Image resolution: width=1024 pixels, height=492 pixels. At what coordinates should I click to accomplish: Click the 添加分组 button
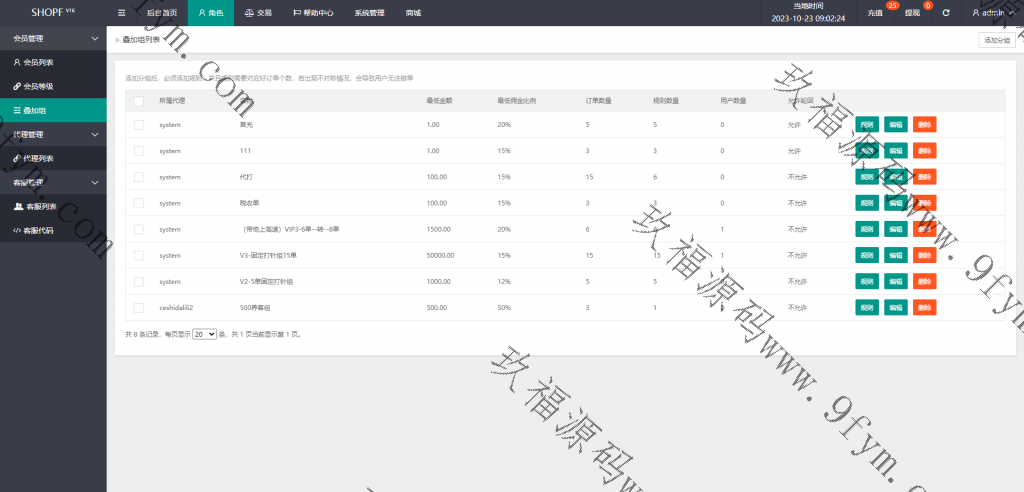point(996,40)
